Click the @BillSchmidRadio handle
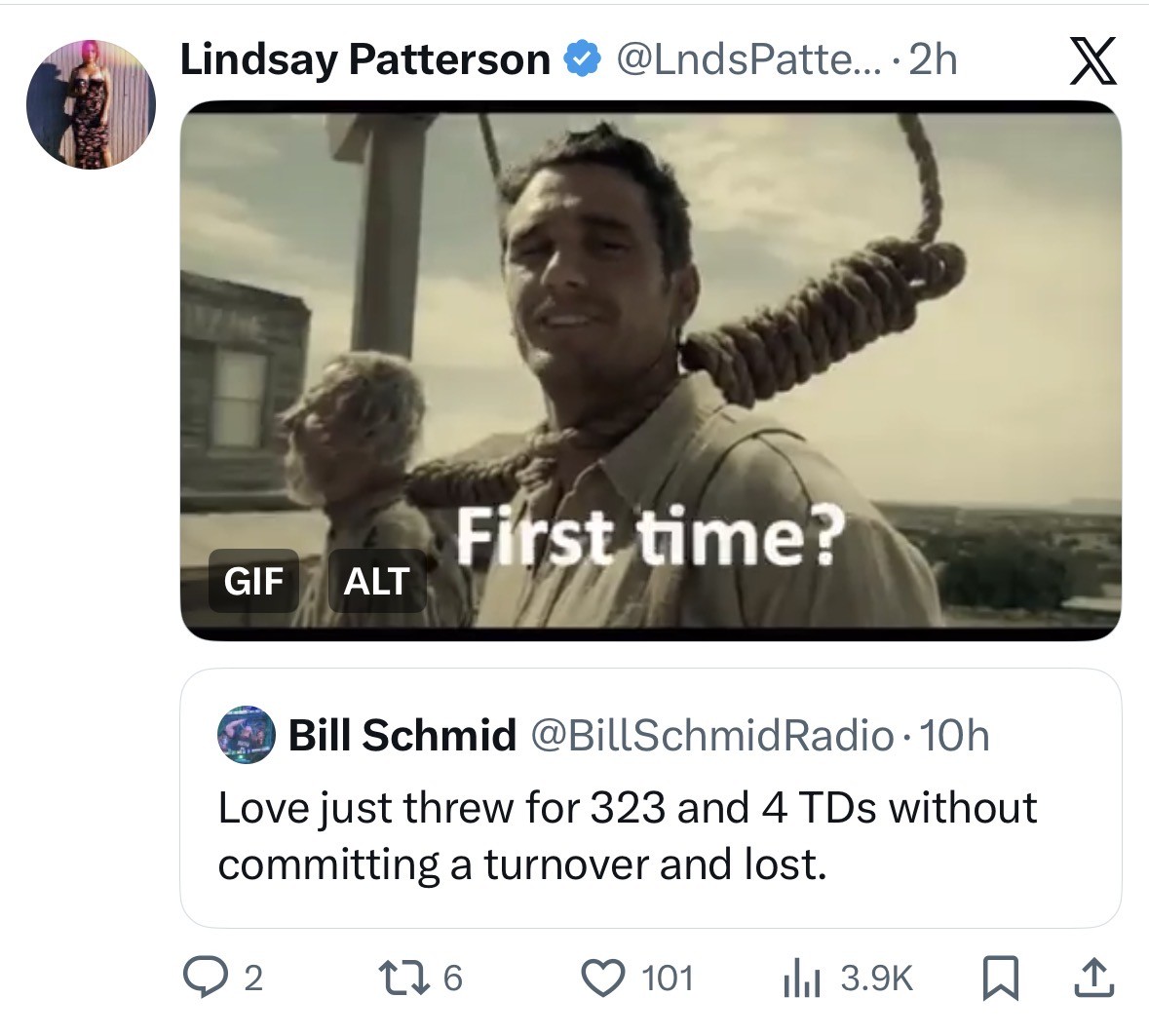This screenshot has width=1149, height=1036. pos(710,735)
